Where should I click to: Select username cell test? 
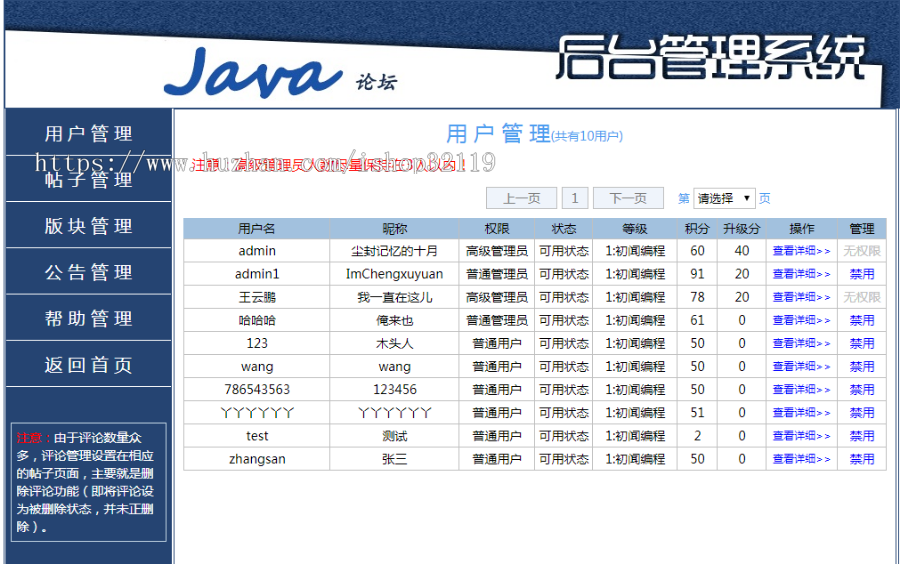coord(257,436)
